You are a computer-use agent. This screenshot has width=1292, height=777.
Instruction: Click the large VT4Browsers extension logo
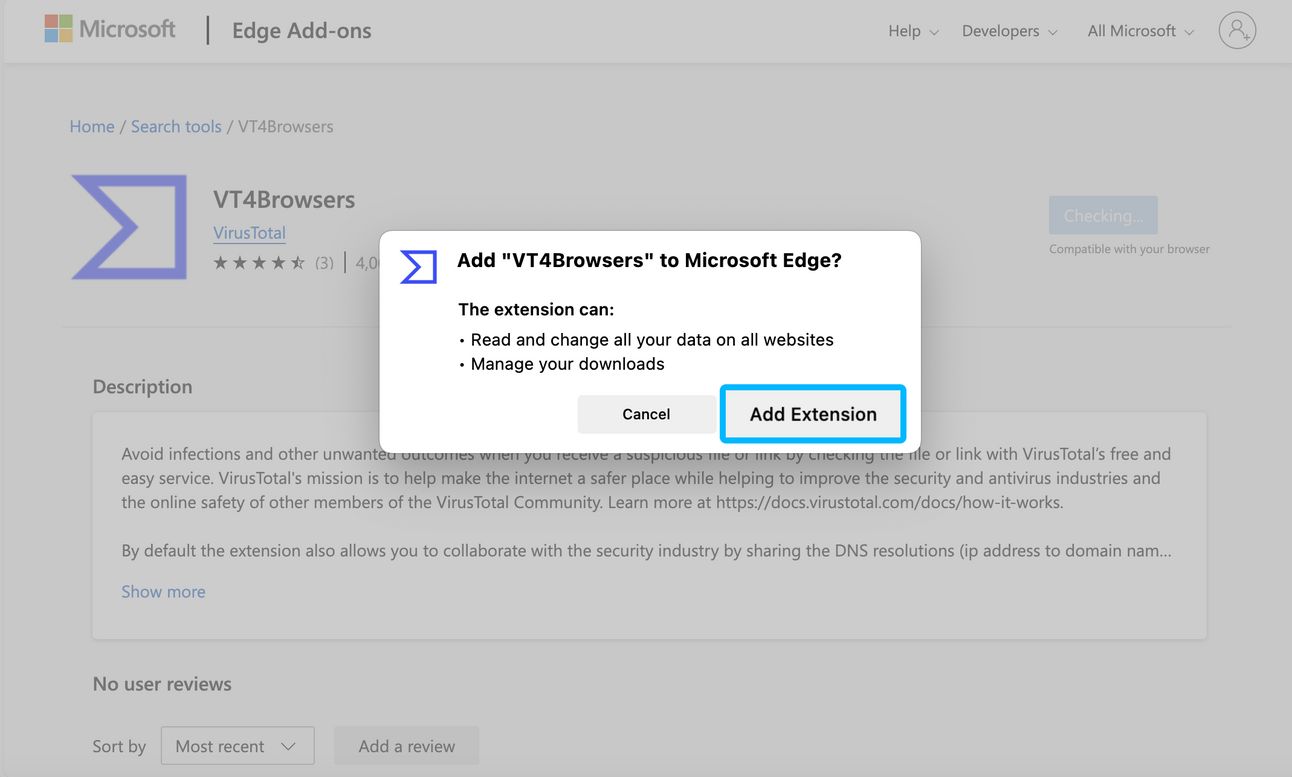coord(129,227)
